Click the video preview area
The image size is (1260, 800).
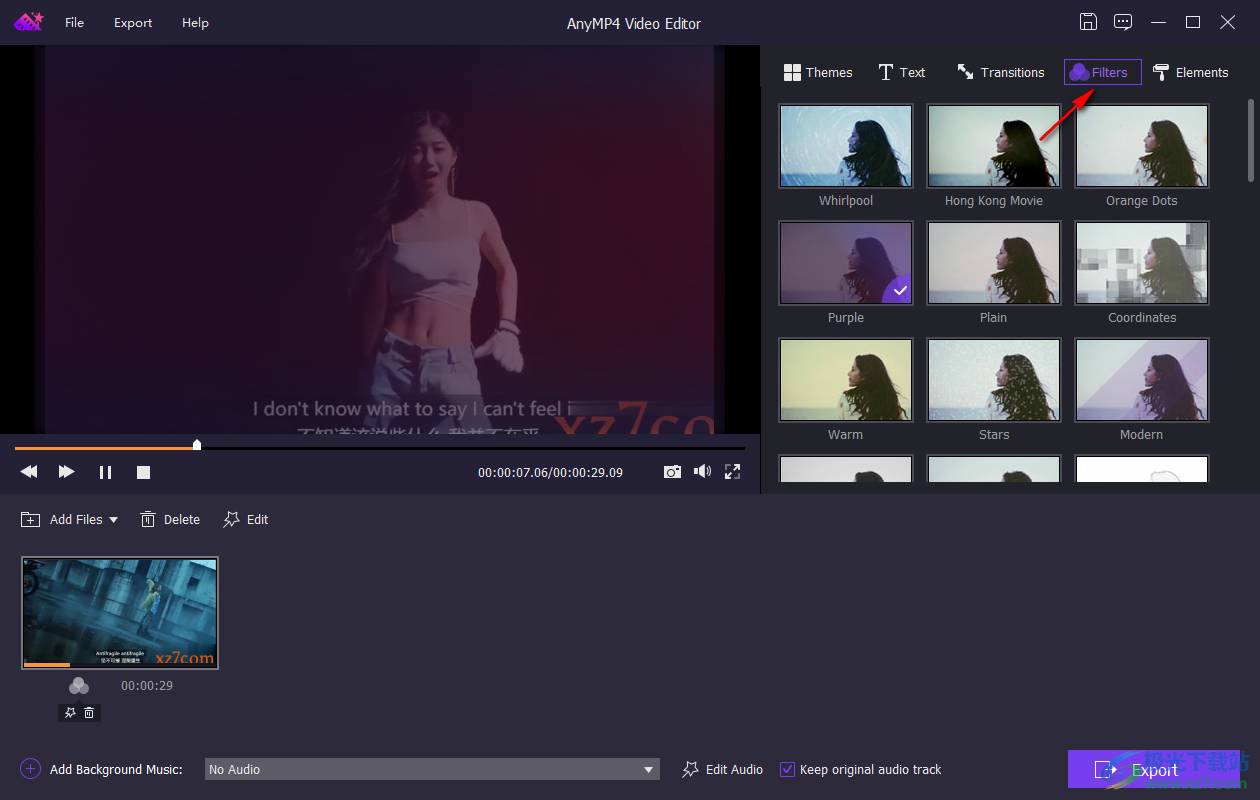pos(380,239)
